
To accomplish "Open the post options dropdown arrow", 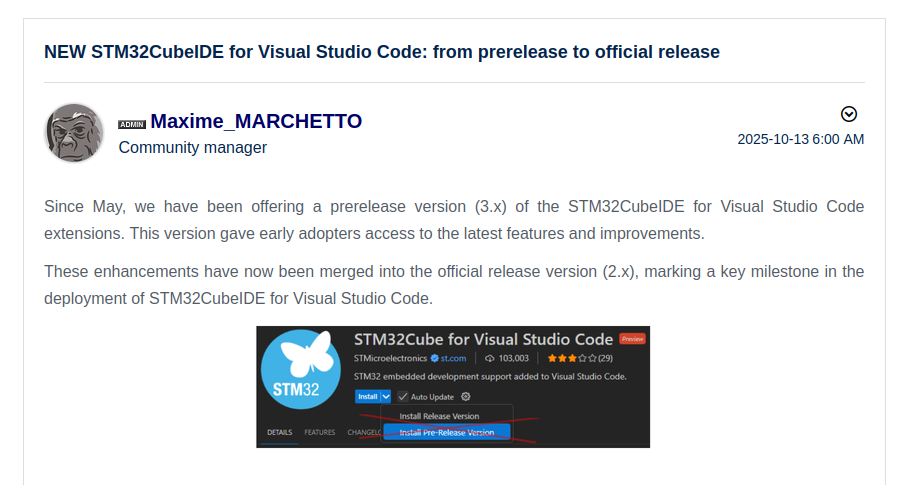I will 849,114.
